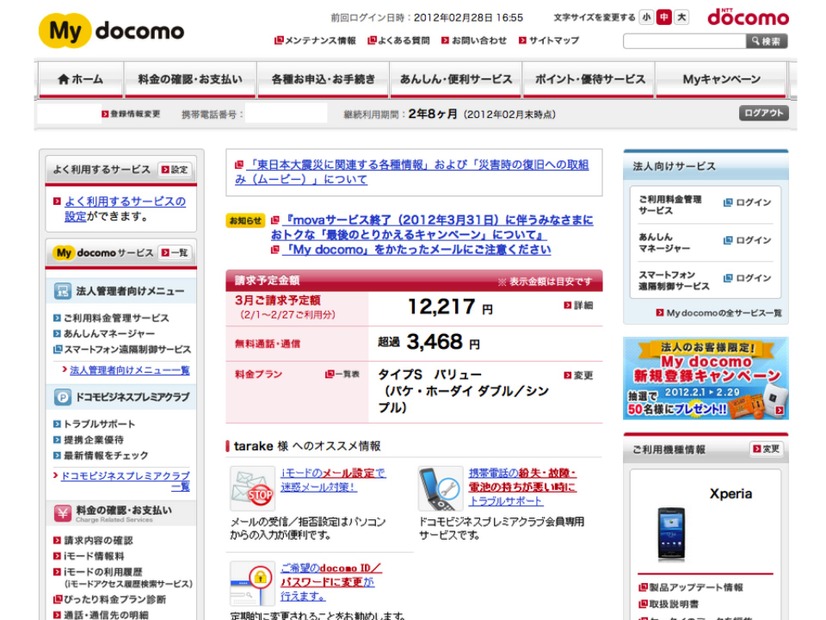Open スマートフォン遠隔制御サービス in left menu
This screenshot has width=826, height=620.
point(122,350)
